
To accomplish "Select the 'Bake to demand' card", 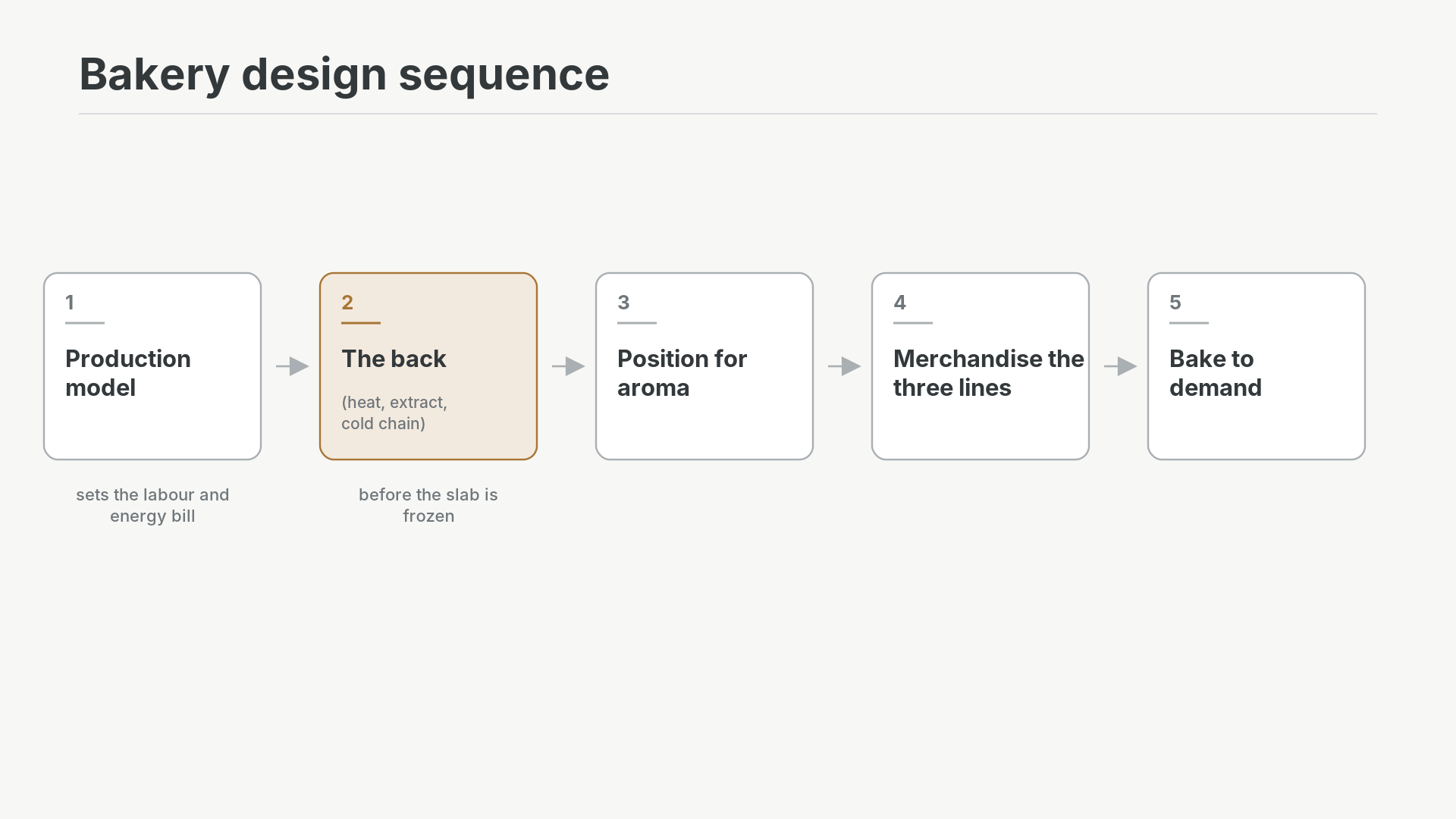I will 1257,366.
